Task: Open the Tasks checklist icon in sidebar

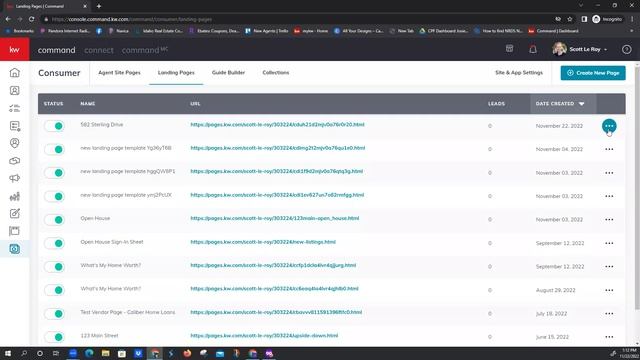Action: point(14,108)
